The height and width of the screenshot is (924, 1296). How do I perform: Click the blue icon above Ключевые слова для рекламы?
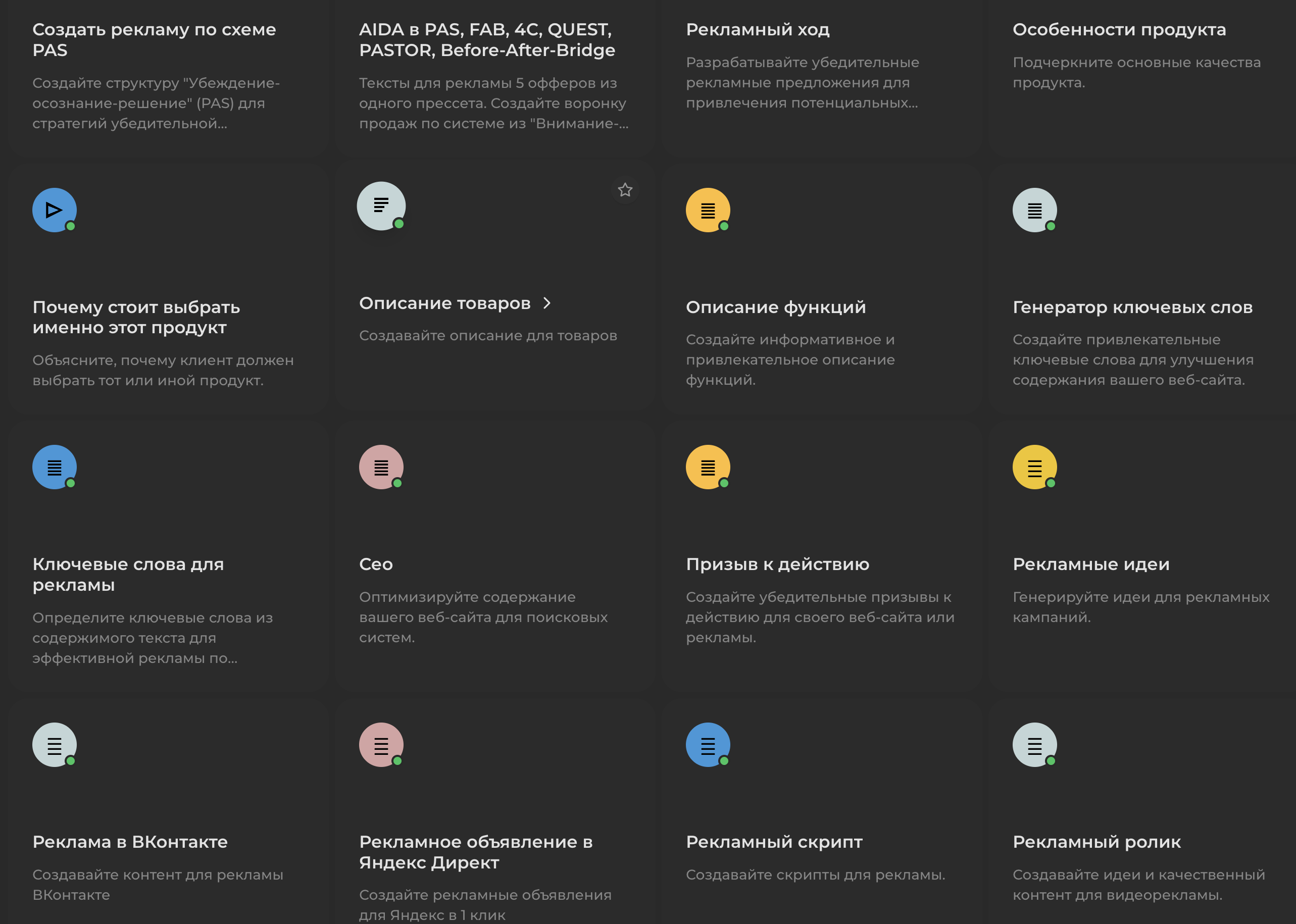(54, 467)
